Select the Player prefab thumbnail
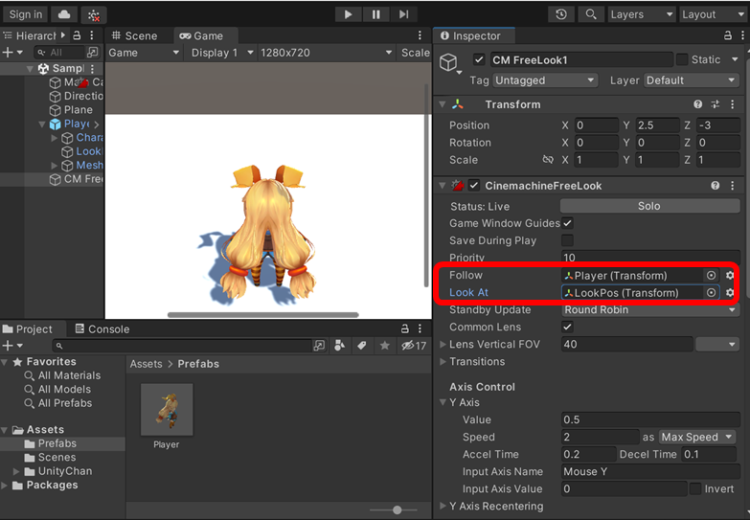 pyautogui.click(x=166, y=409)
